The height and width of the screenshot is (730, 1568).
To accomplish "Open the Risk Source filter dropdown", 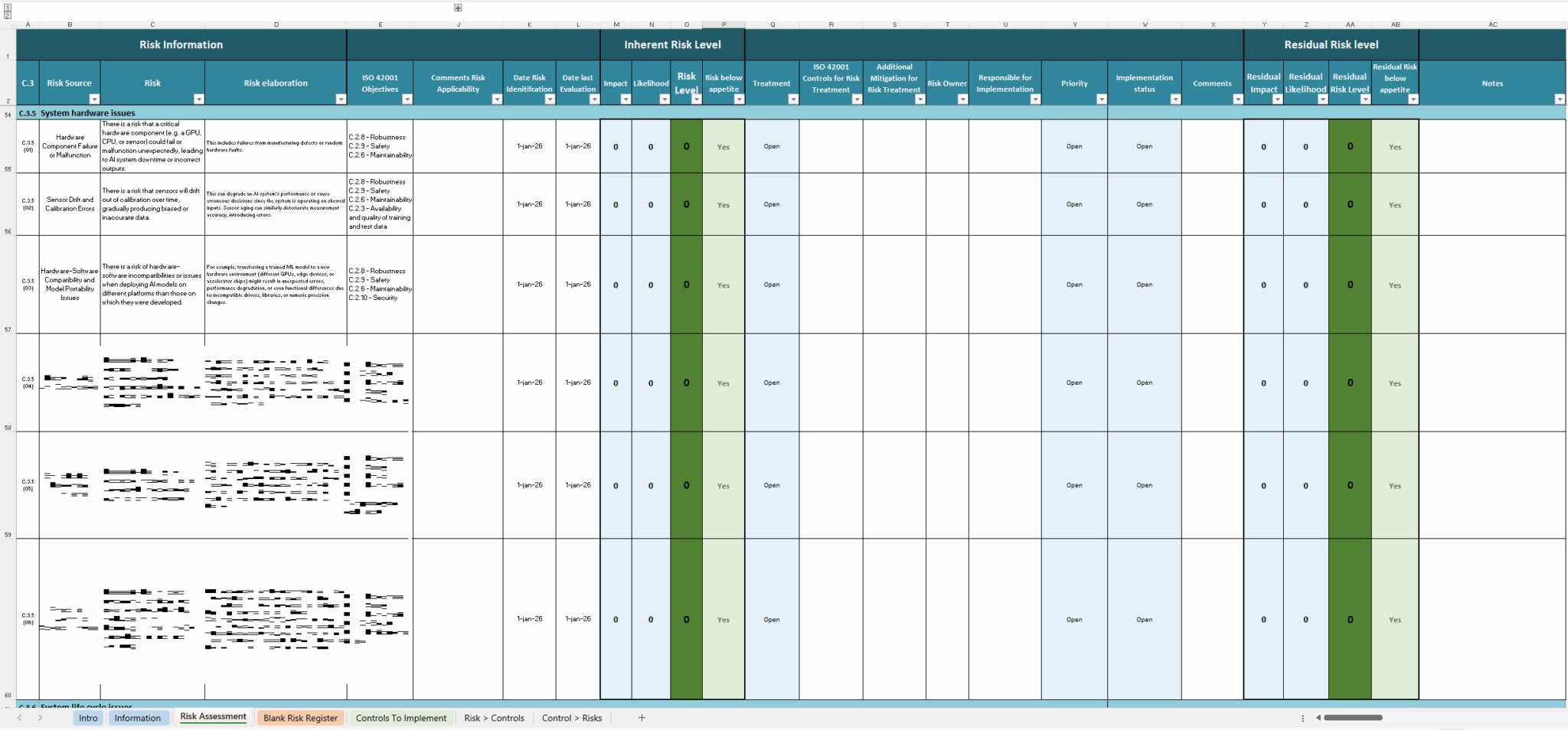I will (94, 99).
